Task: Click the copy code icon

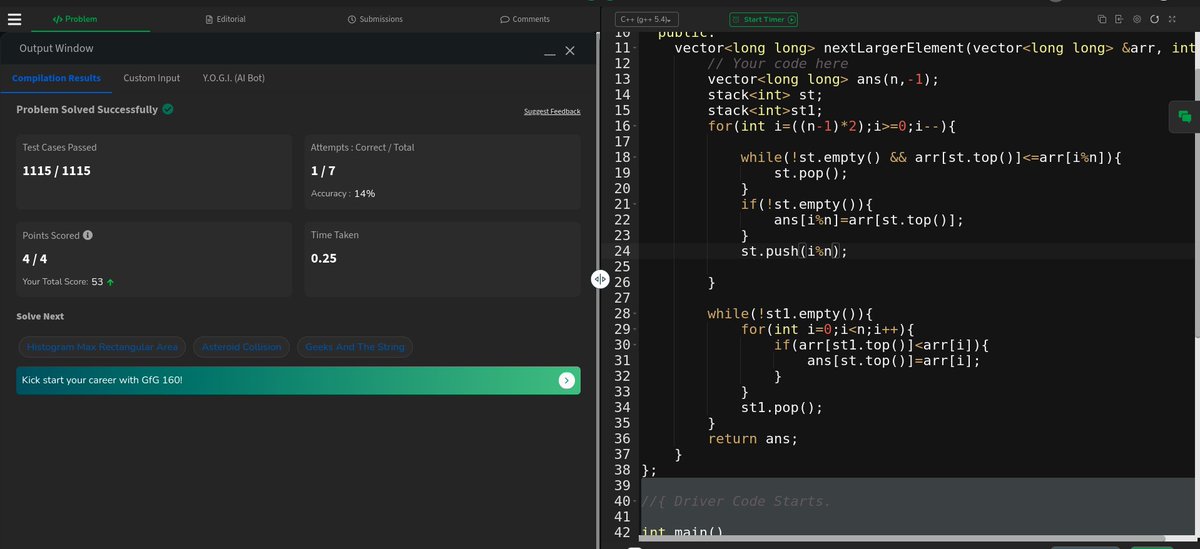Action: 1102,19
